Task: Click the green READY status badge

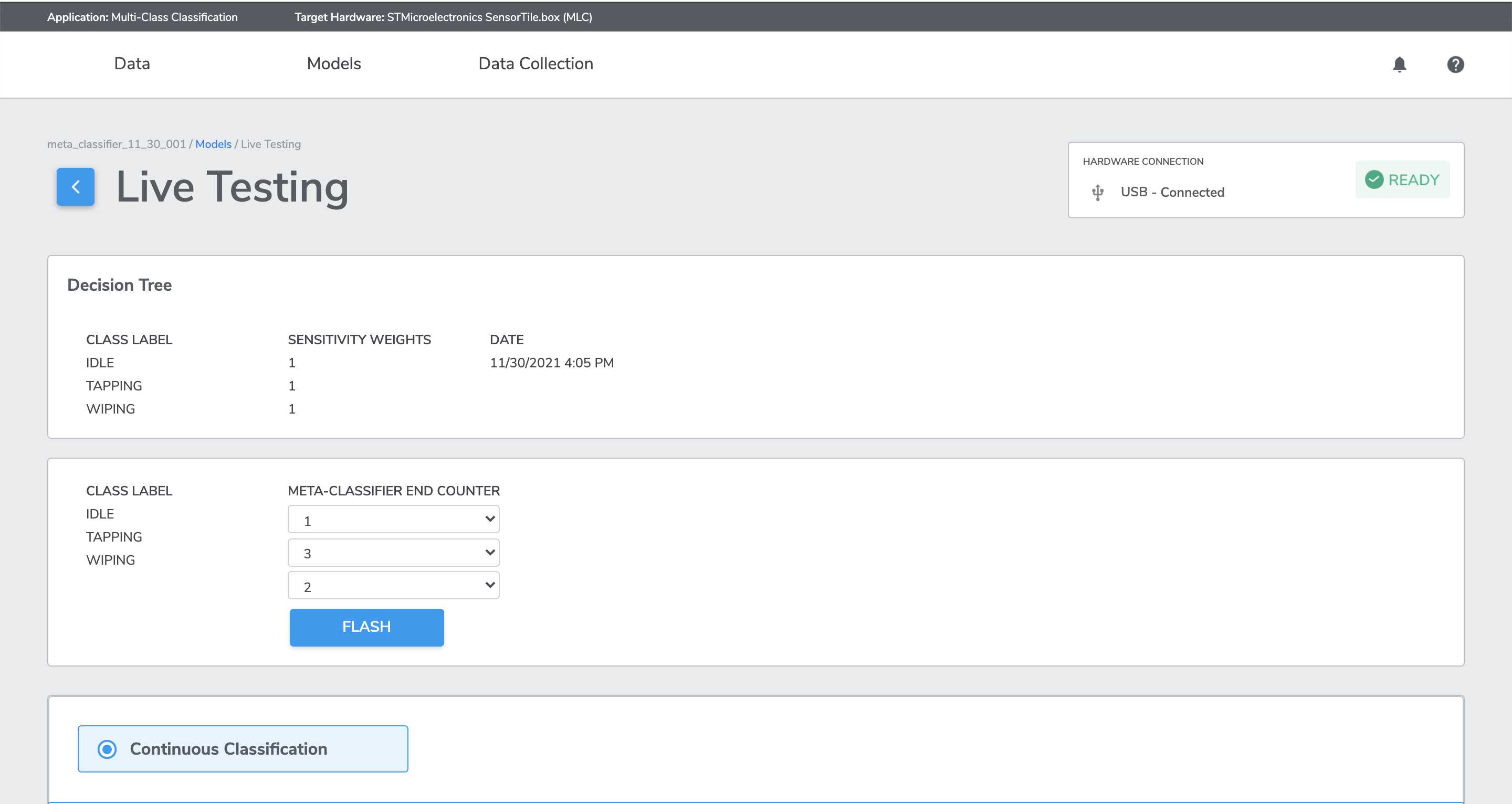Action: click(x=1402, y=179)
